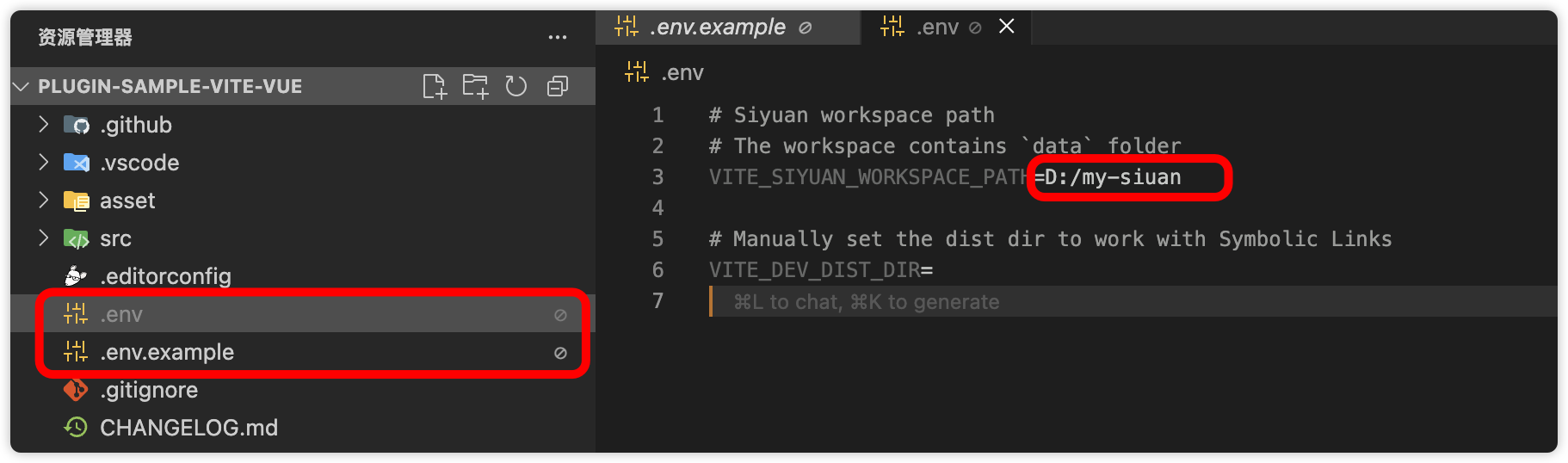The width and height of the screenshot is (1568, 463).
Task: Select the .env editor tab
Action: [937, 28]
